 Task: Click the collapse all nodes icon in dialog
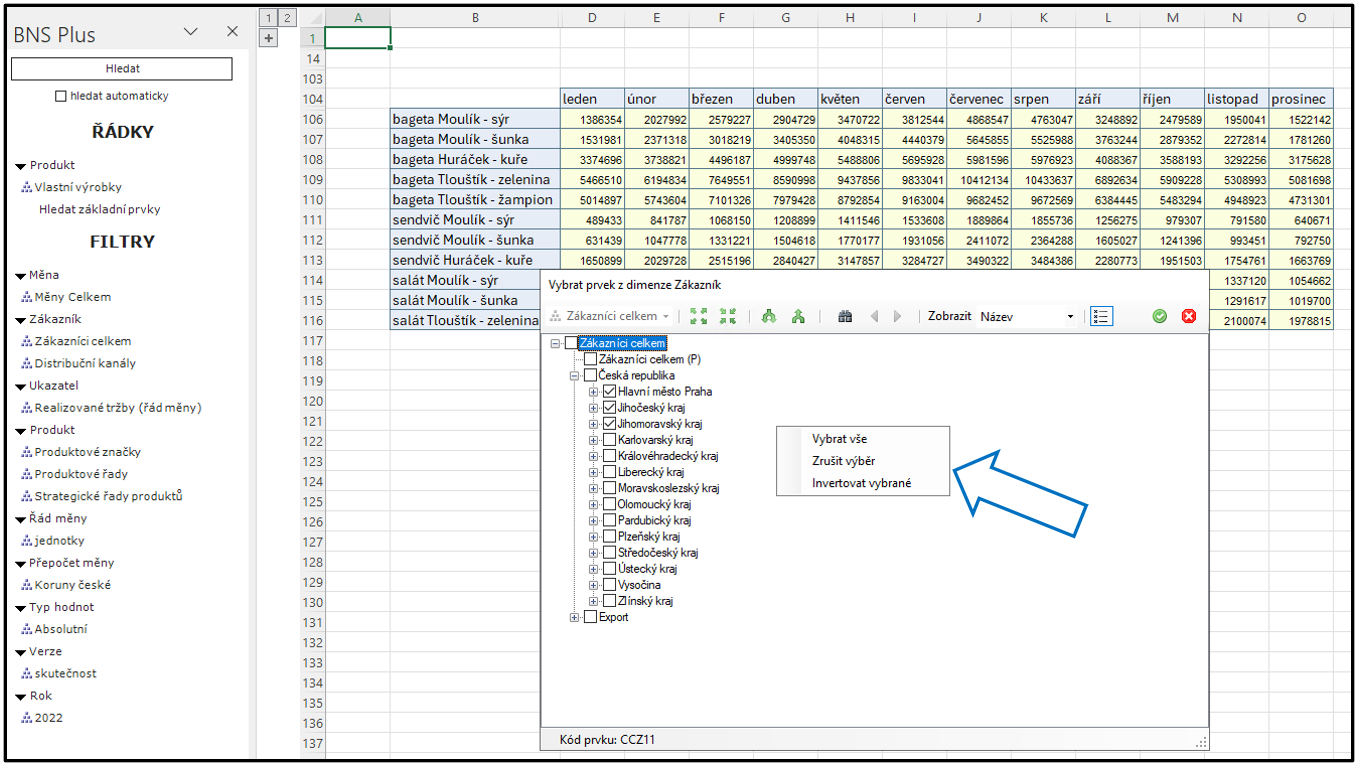727,316
